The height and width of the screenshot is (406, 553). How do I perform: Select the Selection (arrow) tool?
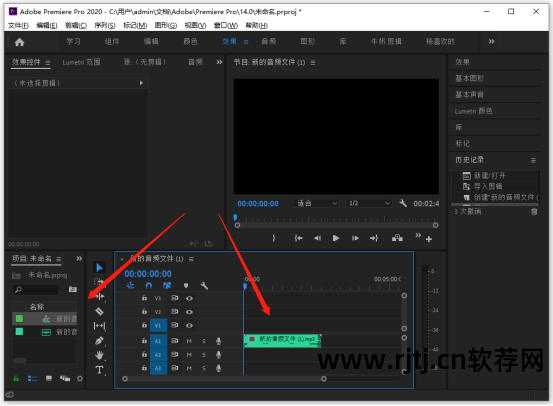pyautogui.click(x=99, y=268)
